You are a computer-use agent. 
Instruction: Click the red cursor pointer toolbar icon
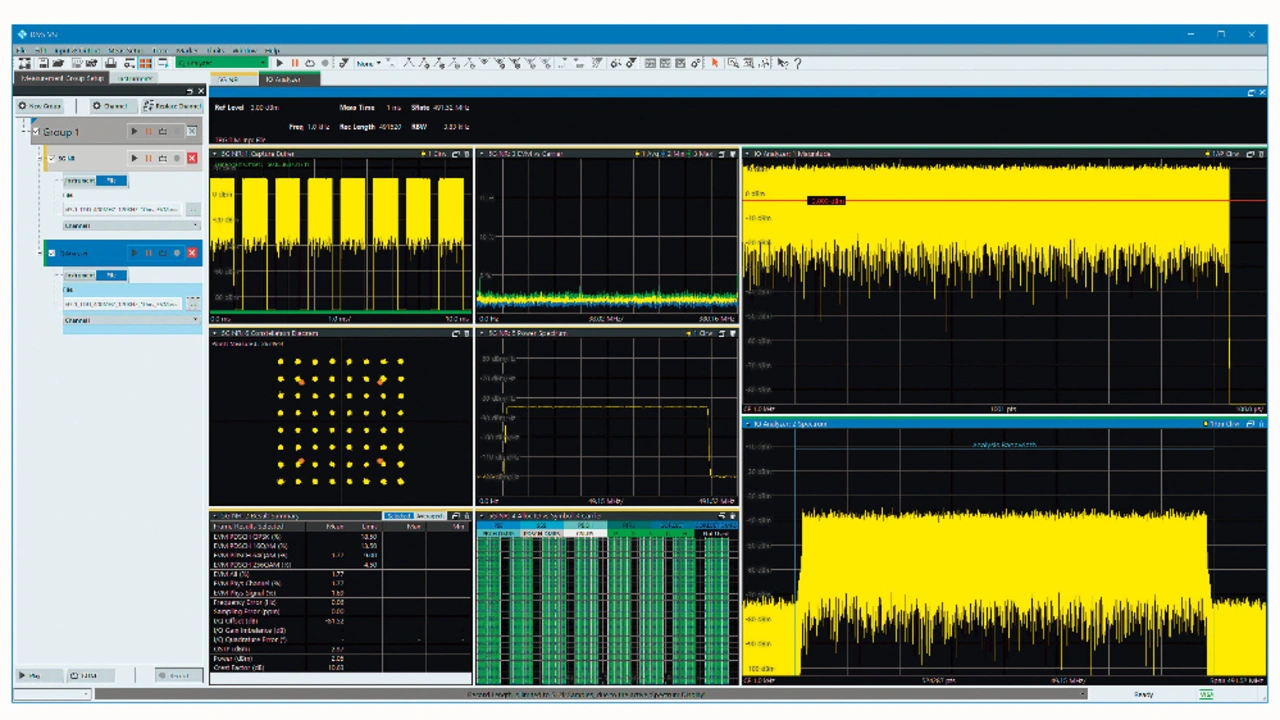click(715, 63)
